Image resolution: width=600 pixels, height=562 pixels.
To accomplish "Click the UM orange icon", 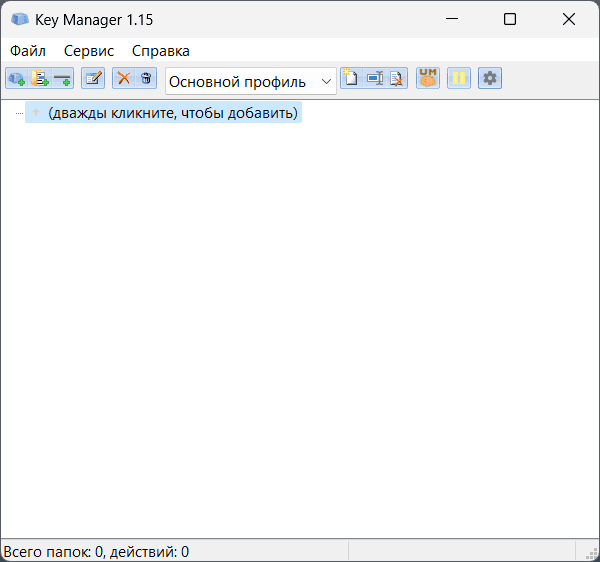I will coord(428,78).
